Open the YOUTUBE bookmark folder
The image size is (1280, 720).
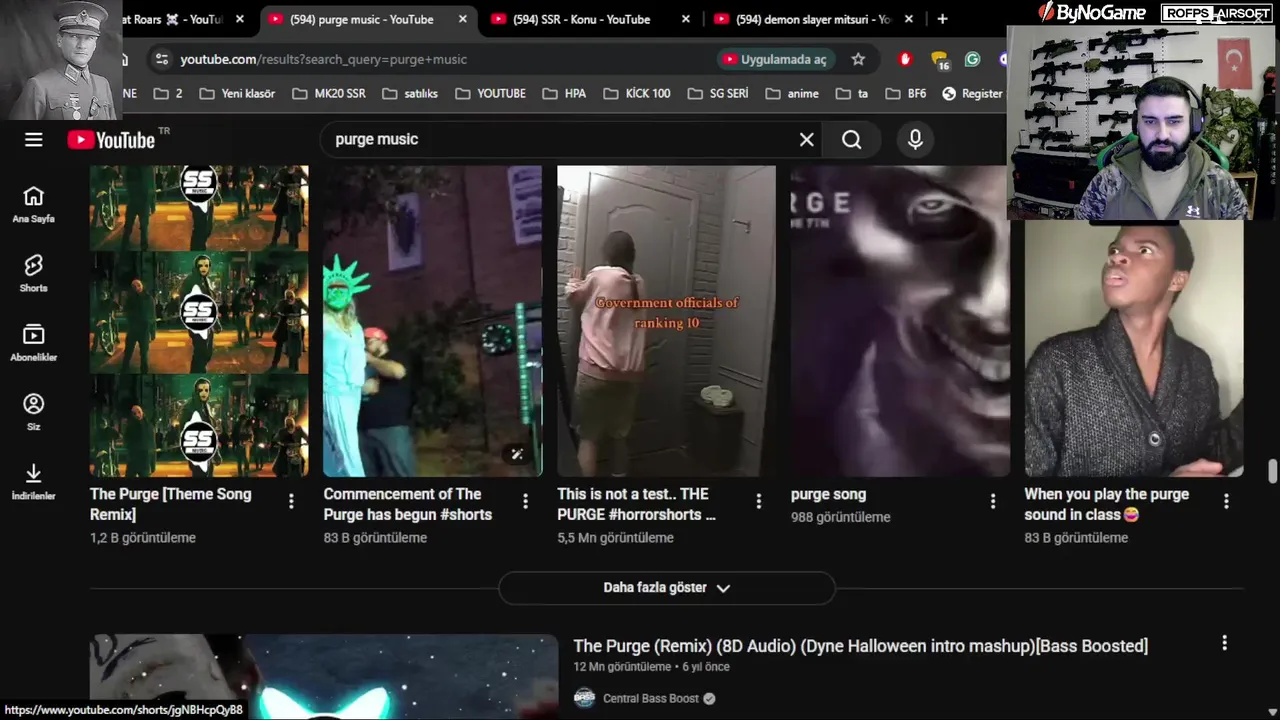point(490,93)
